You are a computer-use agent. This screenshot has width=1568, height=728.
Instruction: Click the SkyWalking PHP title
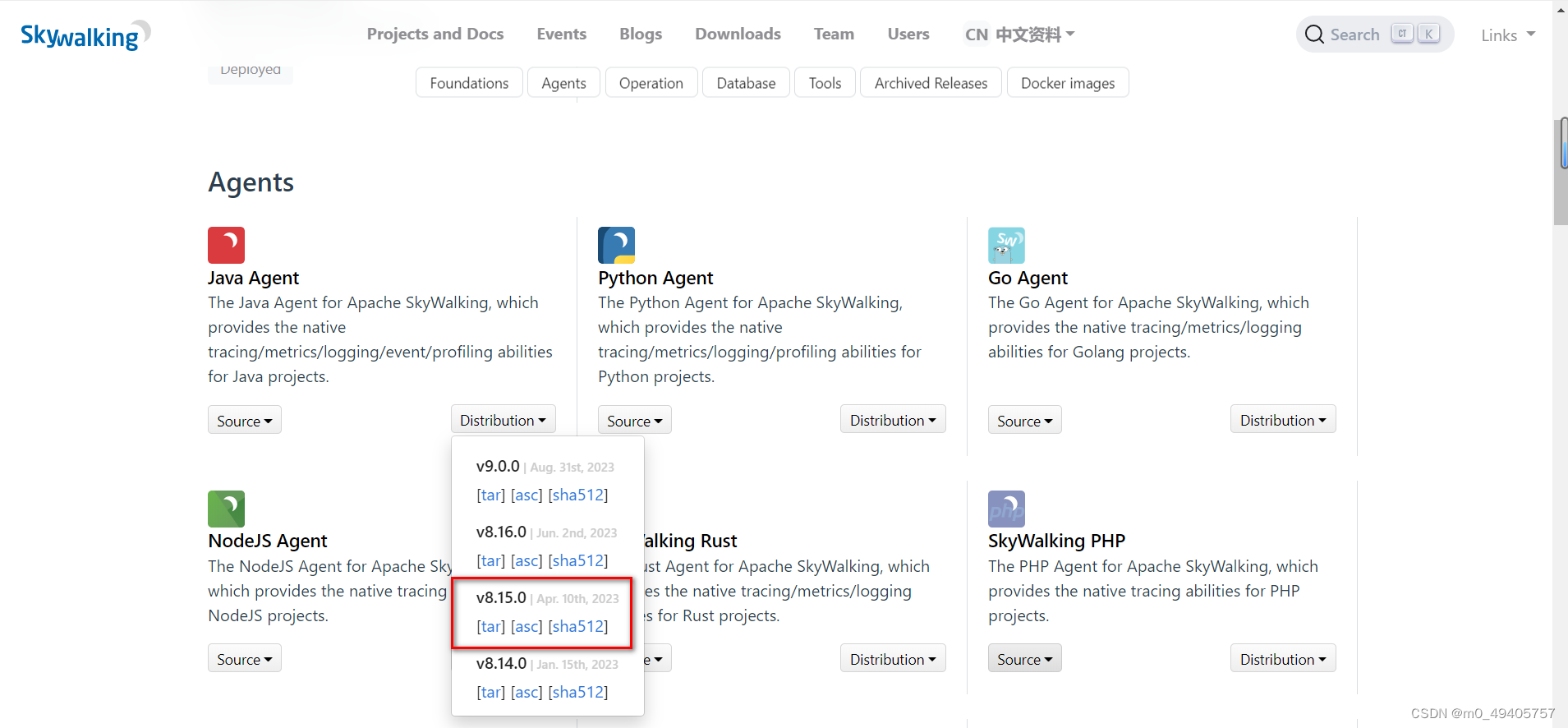pyautogui.click(x=1056, y=541)
